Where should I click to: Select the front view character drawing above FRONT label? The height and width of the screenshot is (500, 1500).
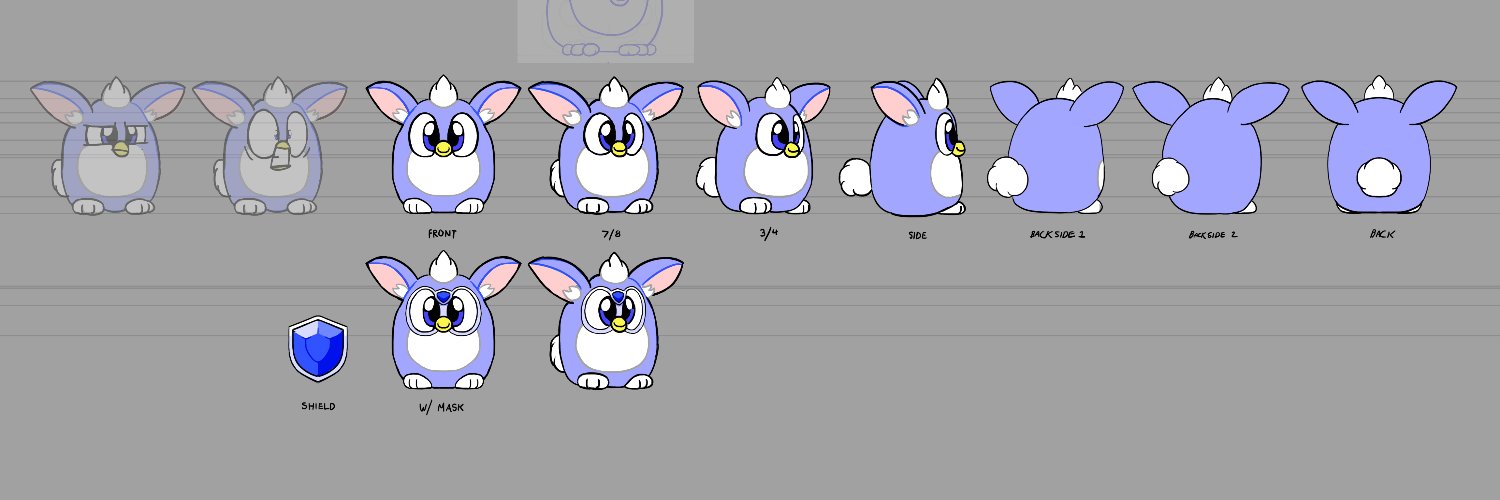click(x=443, y=145)
